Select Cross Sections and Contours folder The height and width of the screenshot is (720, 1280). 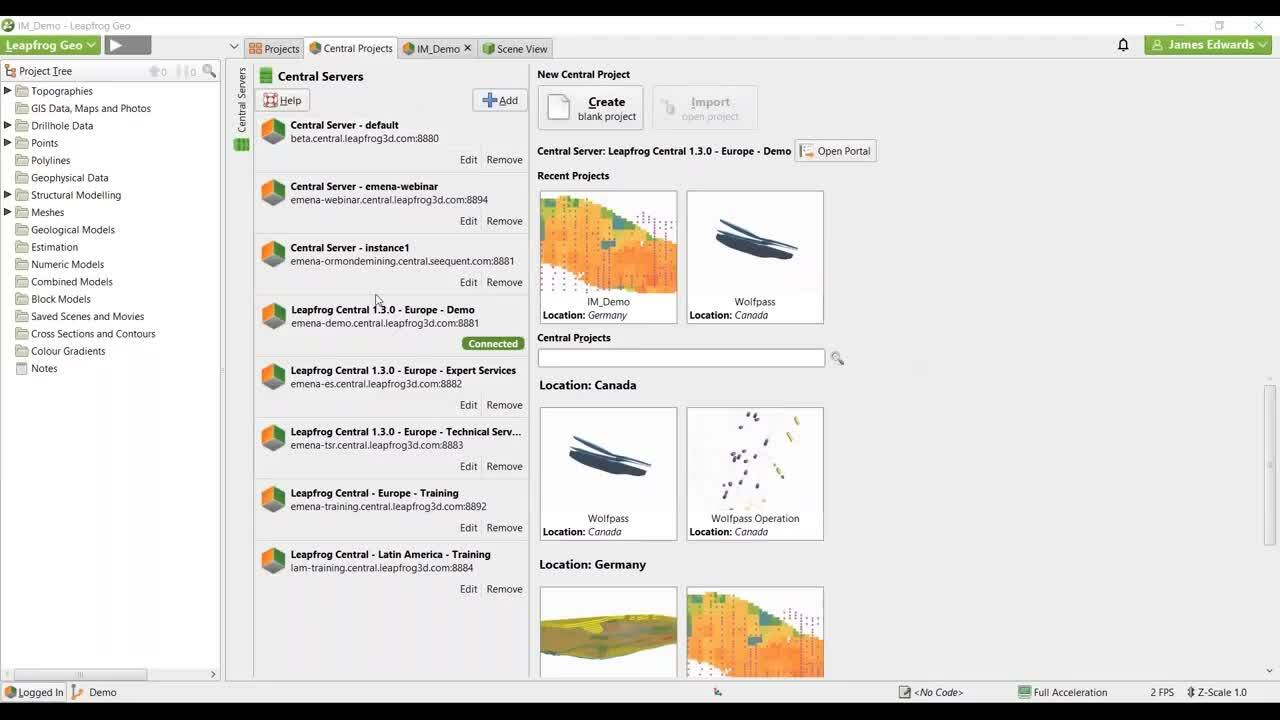(x=85, y=334)
